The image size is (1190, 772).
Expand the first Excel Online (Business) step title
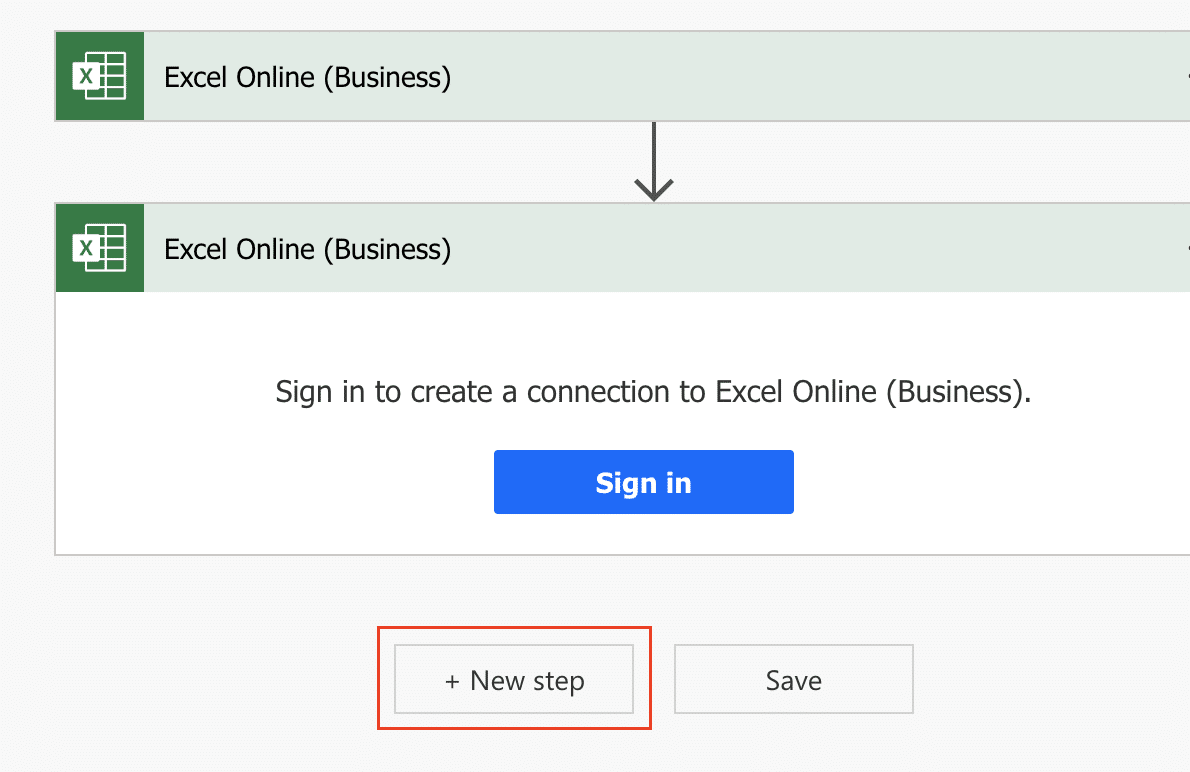pos(307,77)
